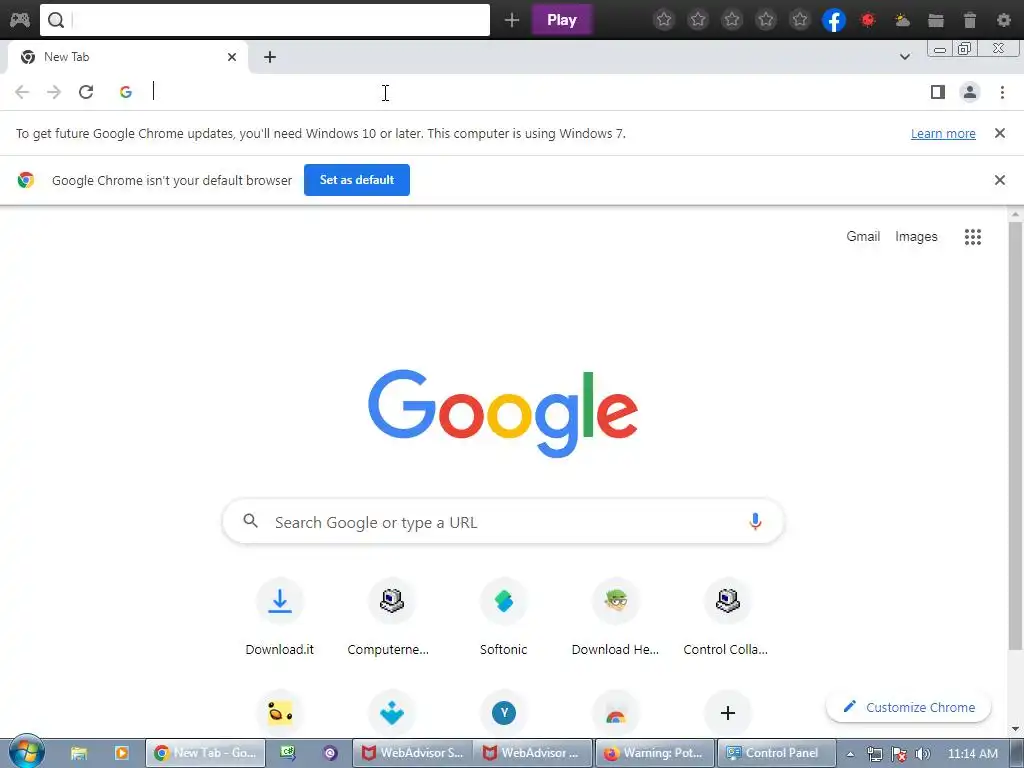Screen dimensions: 1024x768
Task: Click the trash can icon in the top bar
Action: click(x=970, y=20)
